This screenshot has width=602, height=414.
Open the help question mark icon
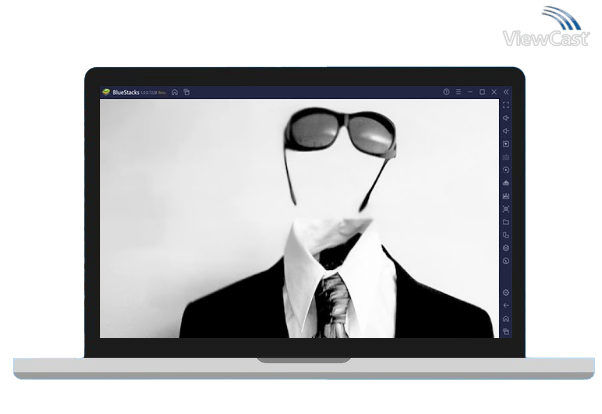coord(446,92)
